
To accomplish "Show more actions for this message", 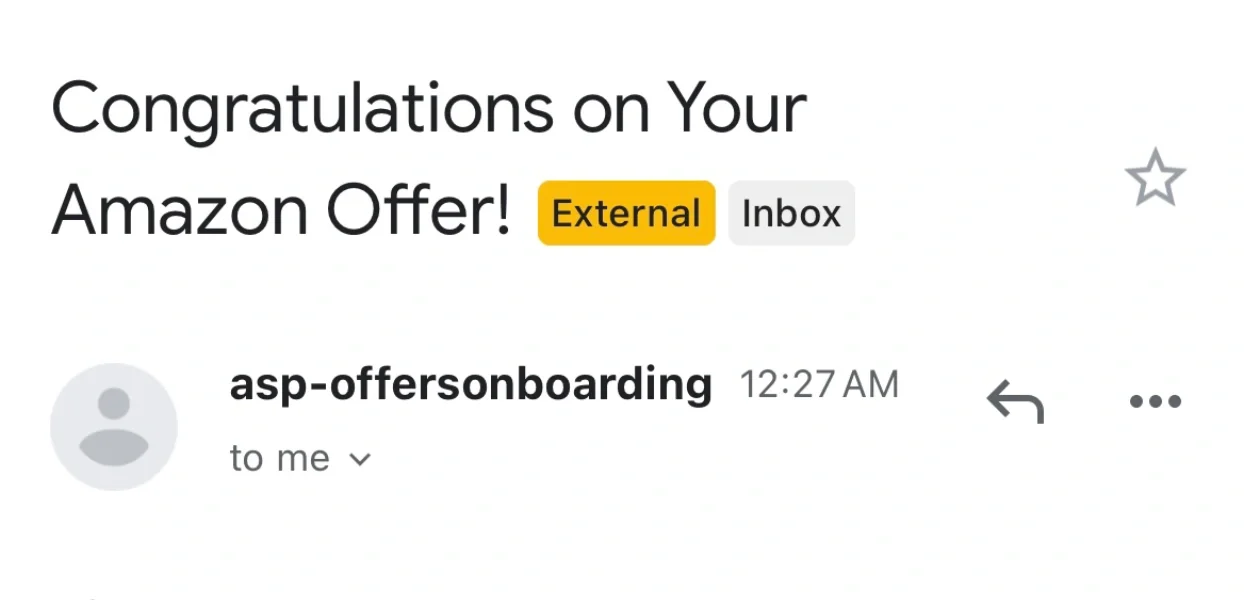I will 1155,402.
